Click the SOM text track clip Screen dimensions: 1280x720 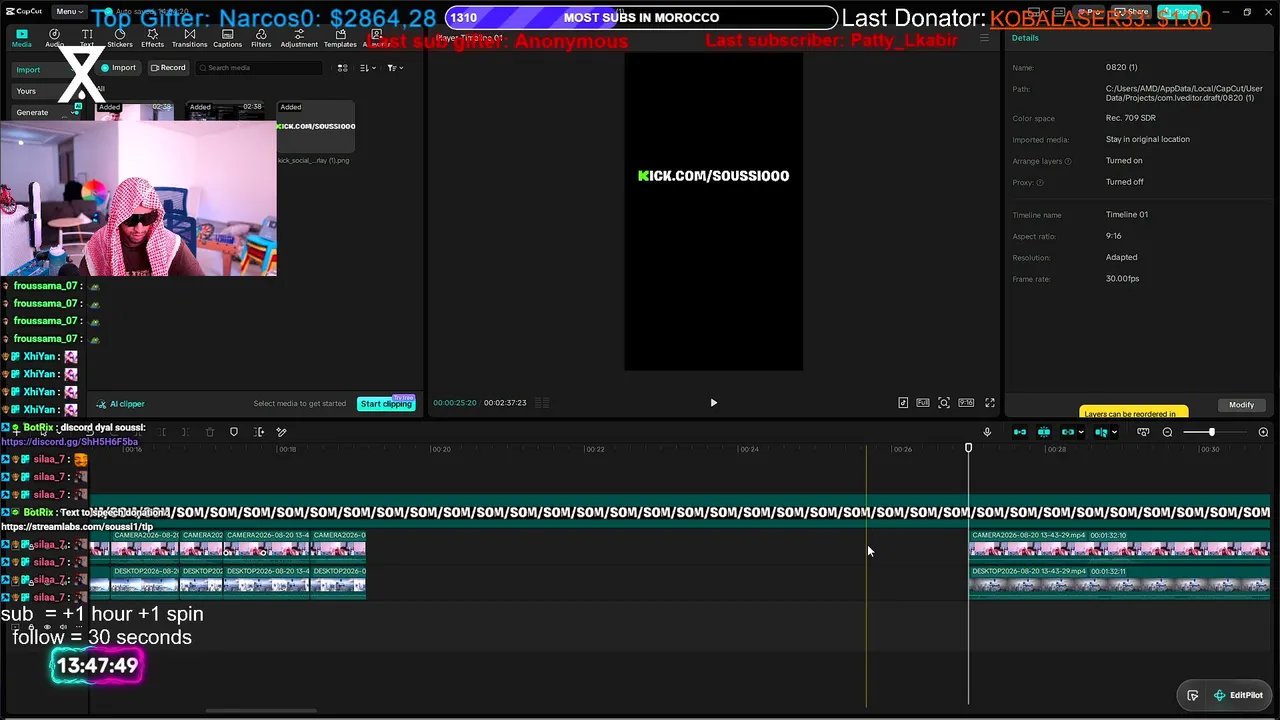tap(680, 512)
